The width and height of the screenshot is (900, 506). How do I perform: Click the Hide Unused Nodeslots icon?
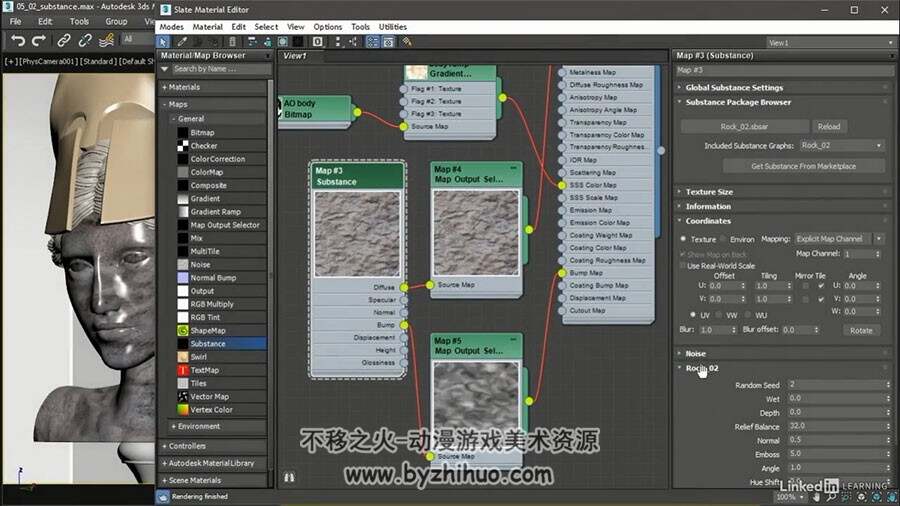tap(267, 42)
